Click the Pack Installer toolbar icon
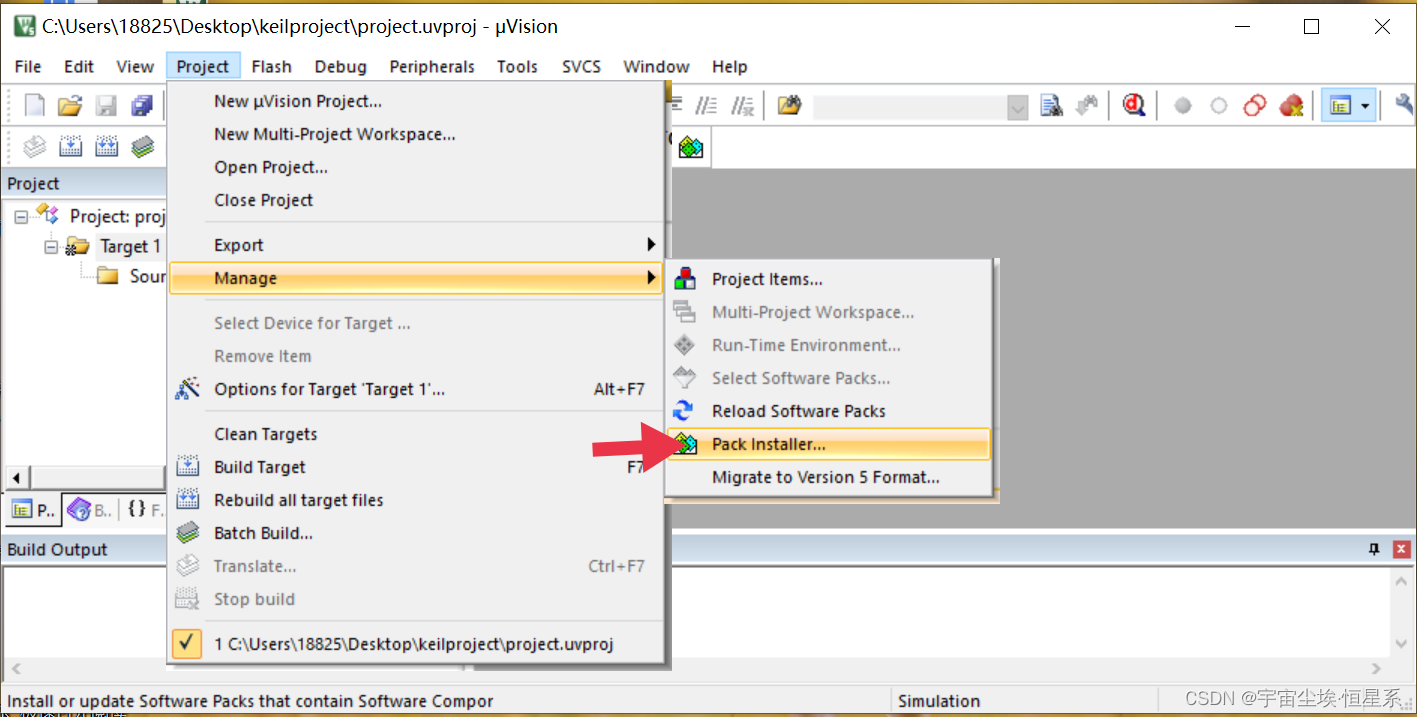The width and height of the screenshot is (1417, 717). click(691, 147)
